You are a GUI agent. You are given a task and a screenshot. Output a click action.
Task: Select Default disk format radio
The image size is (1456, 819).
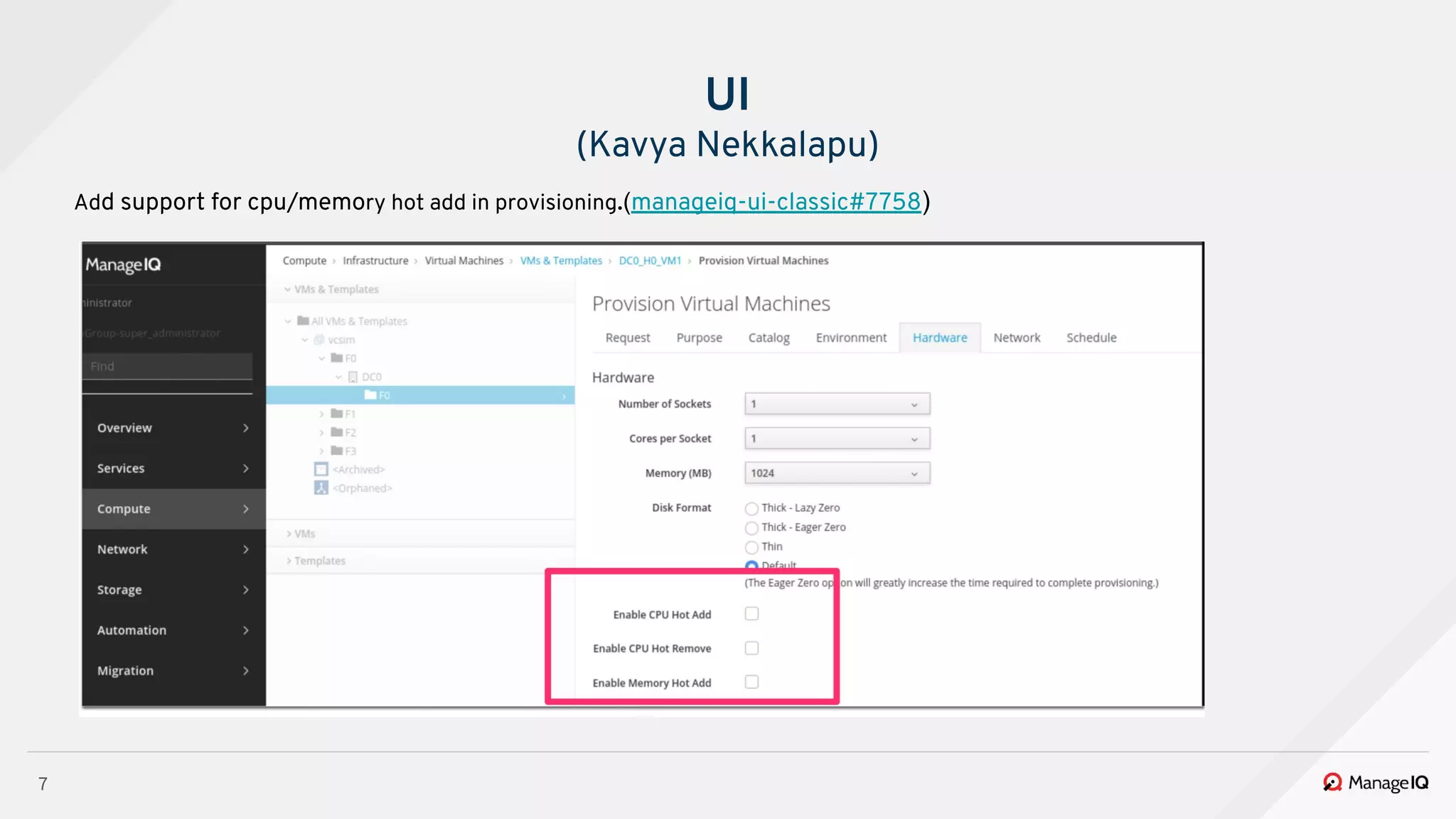pos(751,566)
